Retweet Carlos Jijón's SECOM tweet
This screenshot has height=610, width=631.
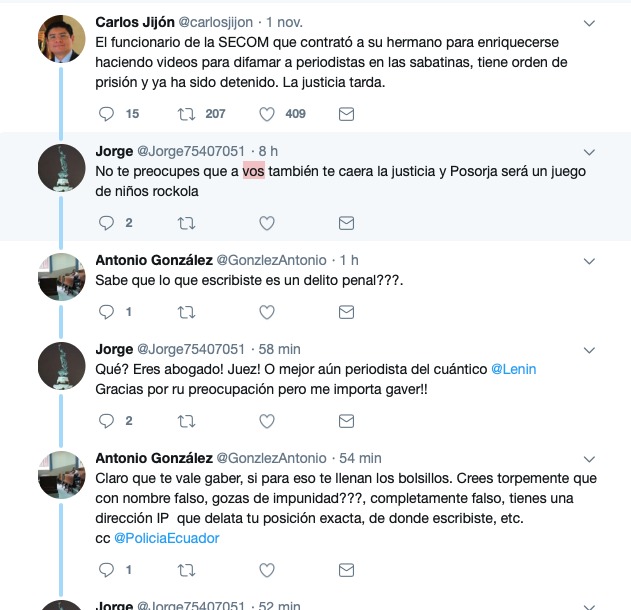tap(186, 114)
